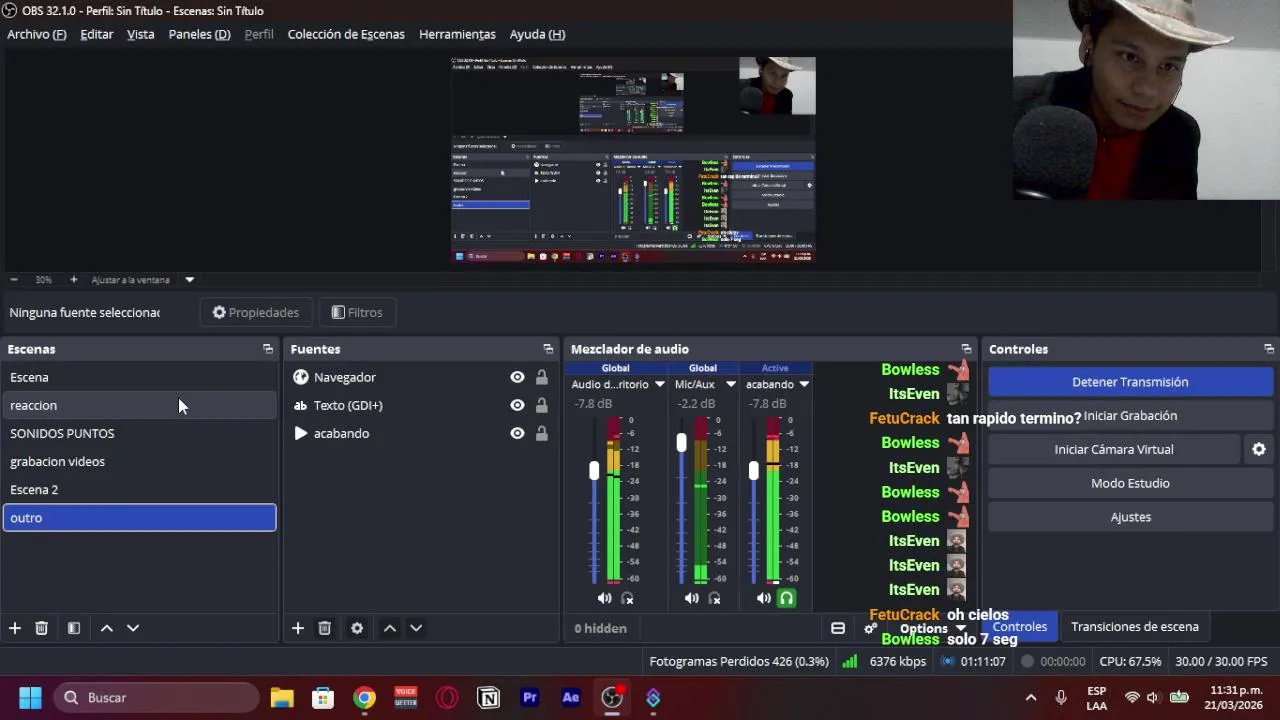Undock the Mezclador de audio panel

(966, 349)
